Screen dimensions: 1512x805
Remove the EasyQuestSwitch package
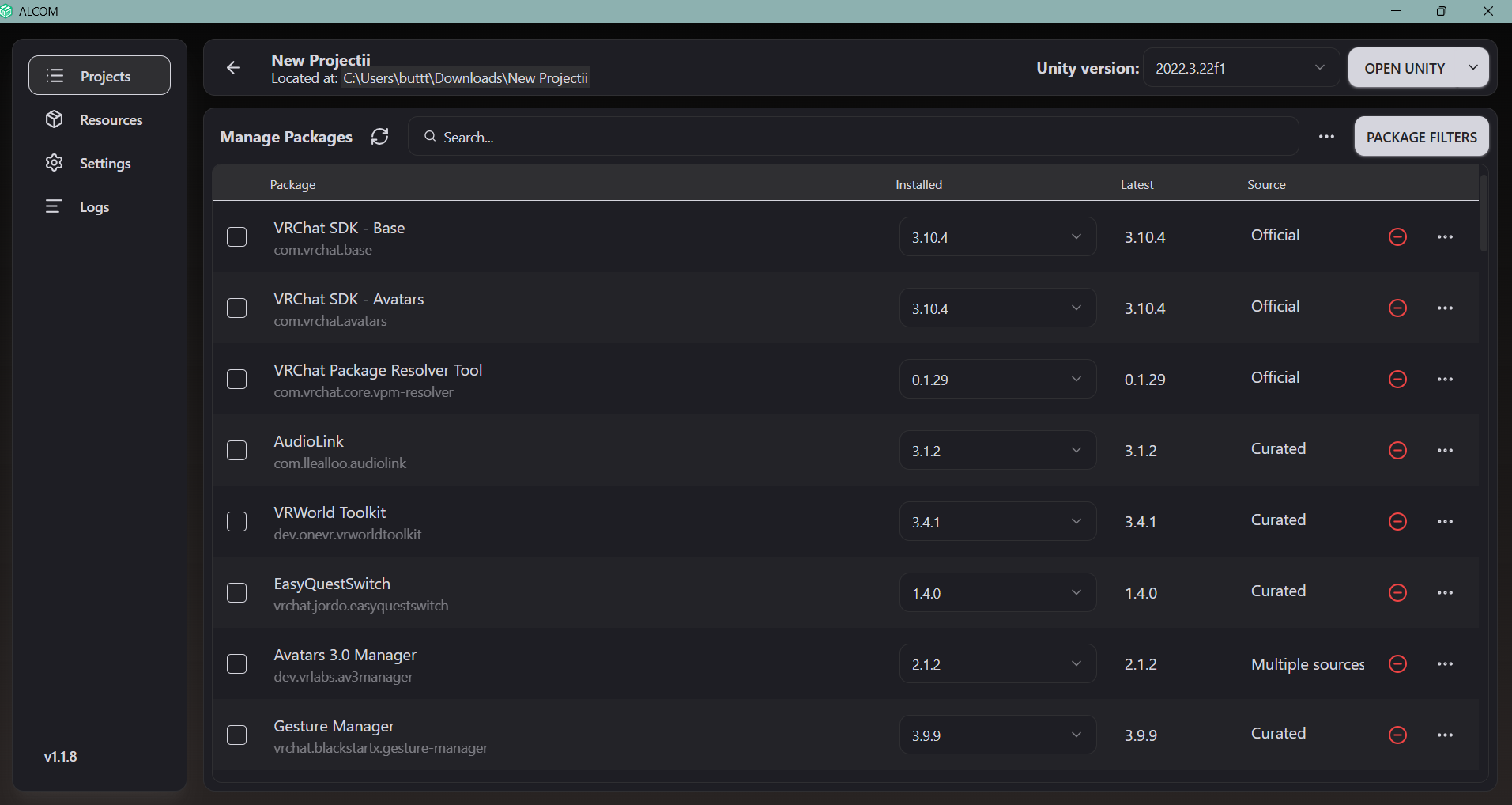pos(1397,592)
